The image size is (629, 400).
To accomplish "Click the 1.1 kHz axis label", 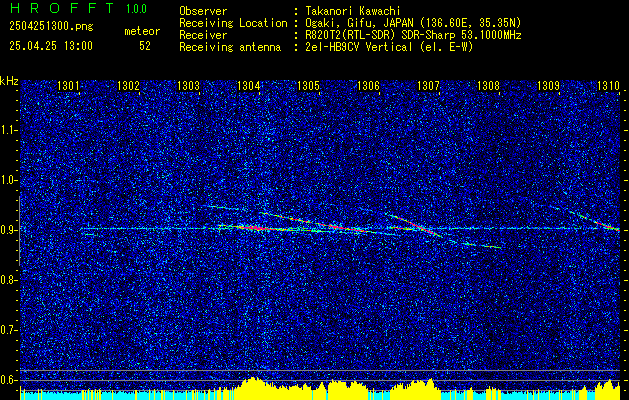I will 8,130.
